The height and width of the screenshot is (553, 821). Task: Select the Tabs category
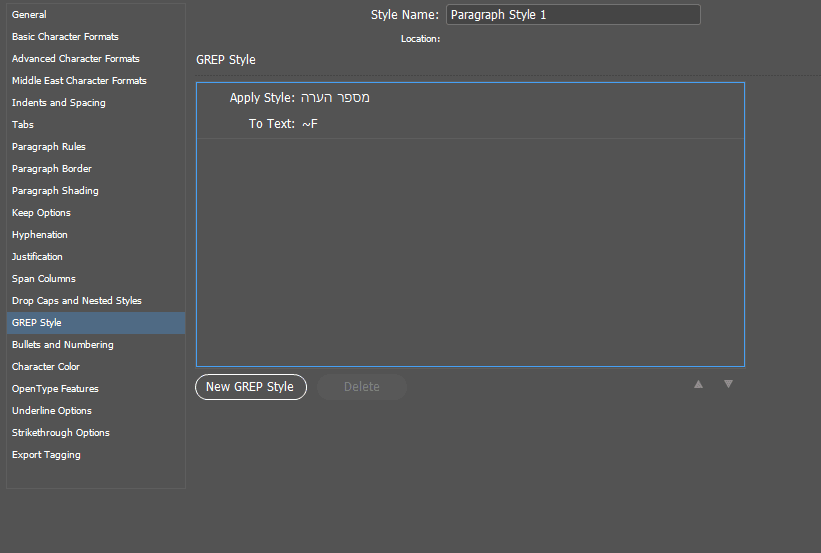tap(23, 125)
